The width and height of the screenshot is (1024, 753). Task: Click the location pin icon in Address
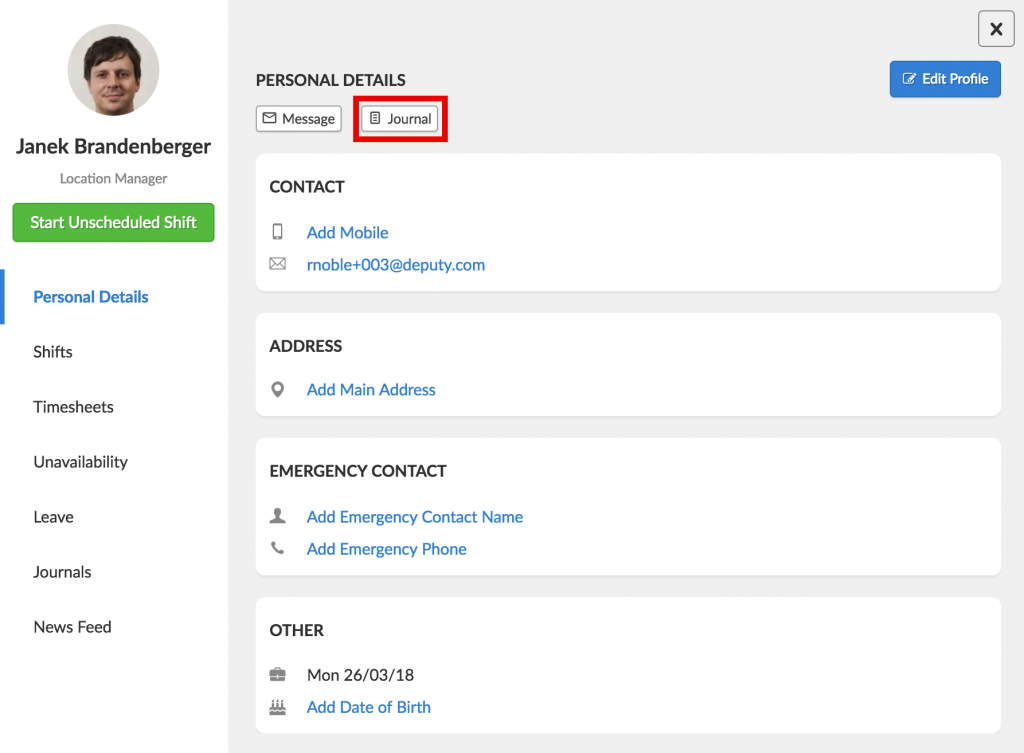click(x=278, y=390)
